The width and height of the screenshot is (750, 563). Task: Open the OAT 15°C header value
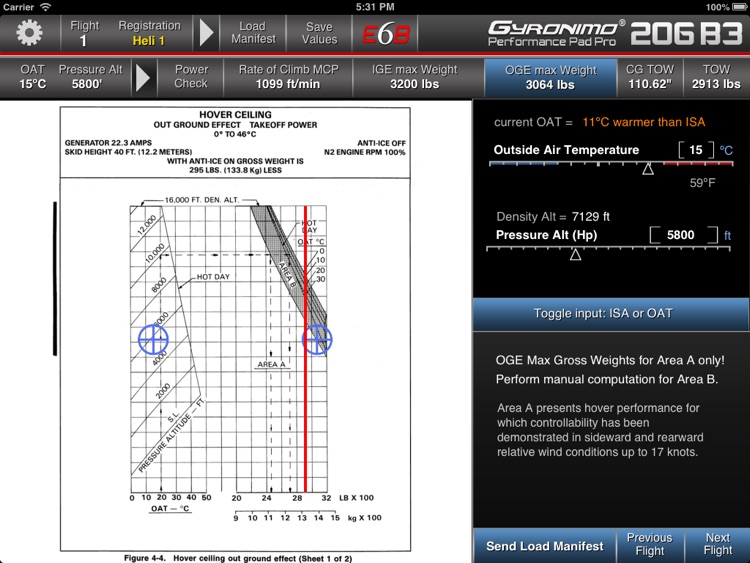(x=33, y=77)
